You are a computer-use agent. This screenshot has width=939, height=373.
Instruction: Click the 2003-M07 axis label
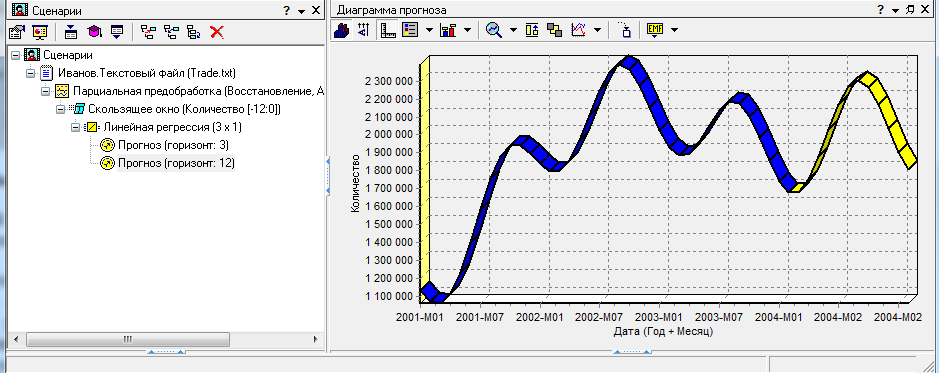point(718,317)
